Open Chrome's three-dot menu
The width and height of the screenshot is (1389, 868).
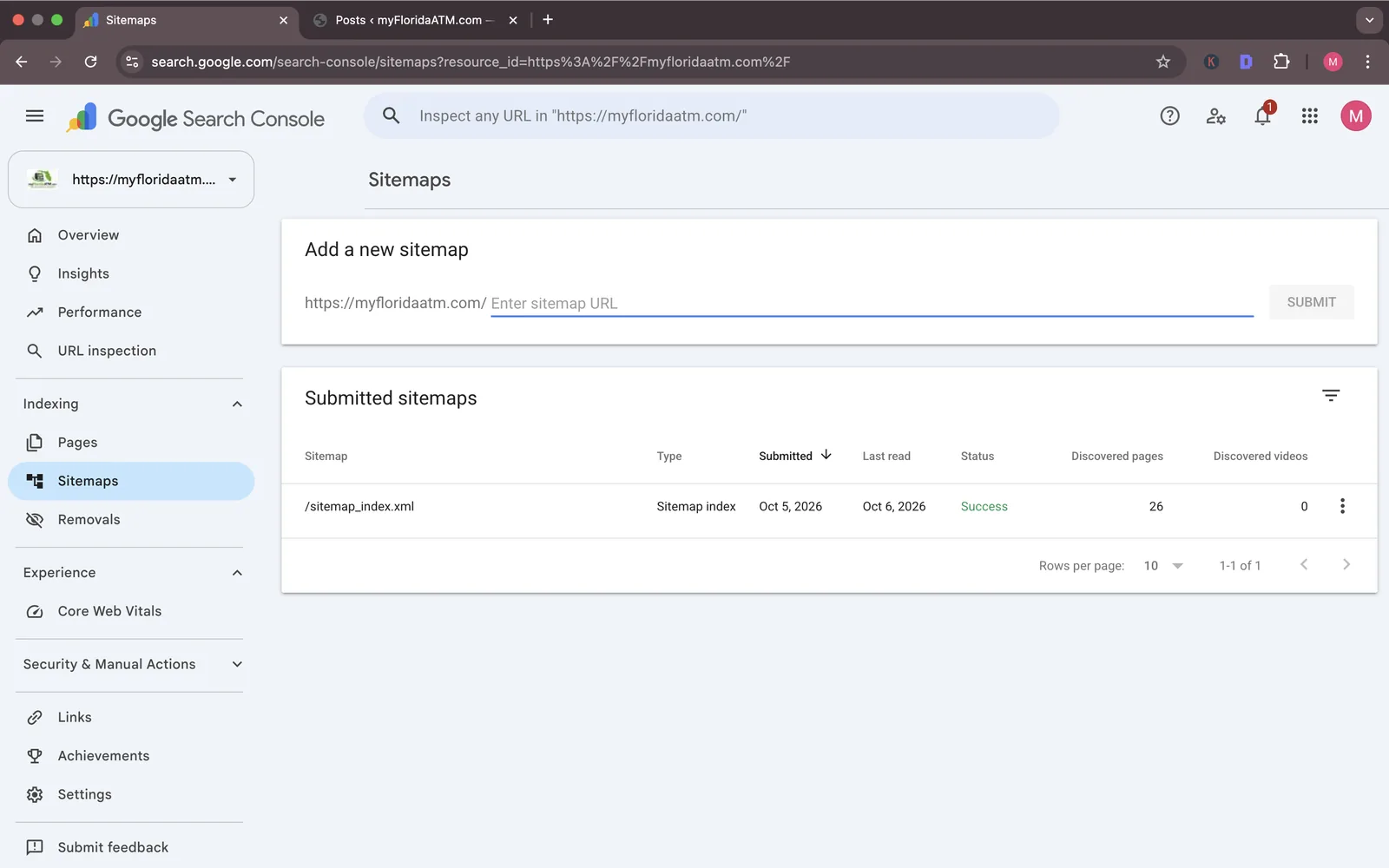point(1367,62)
